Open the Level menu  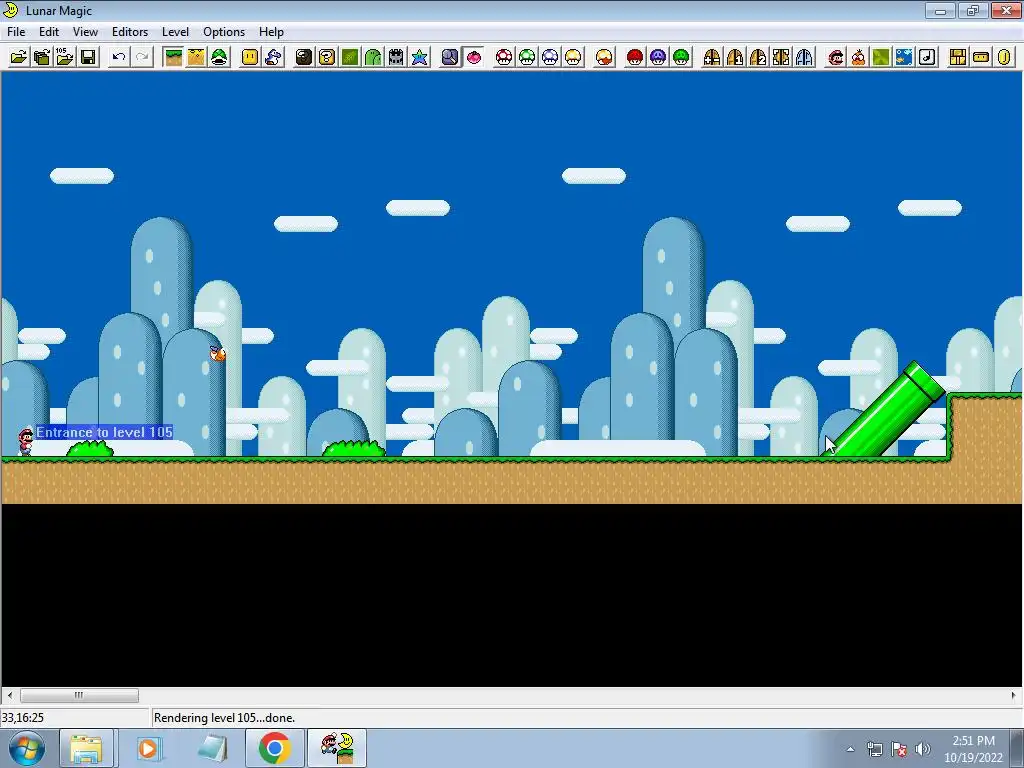click(x=175, y=32)
